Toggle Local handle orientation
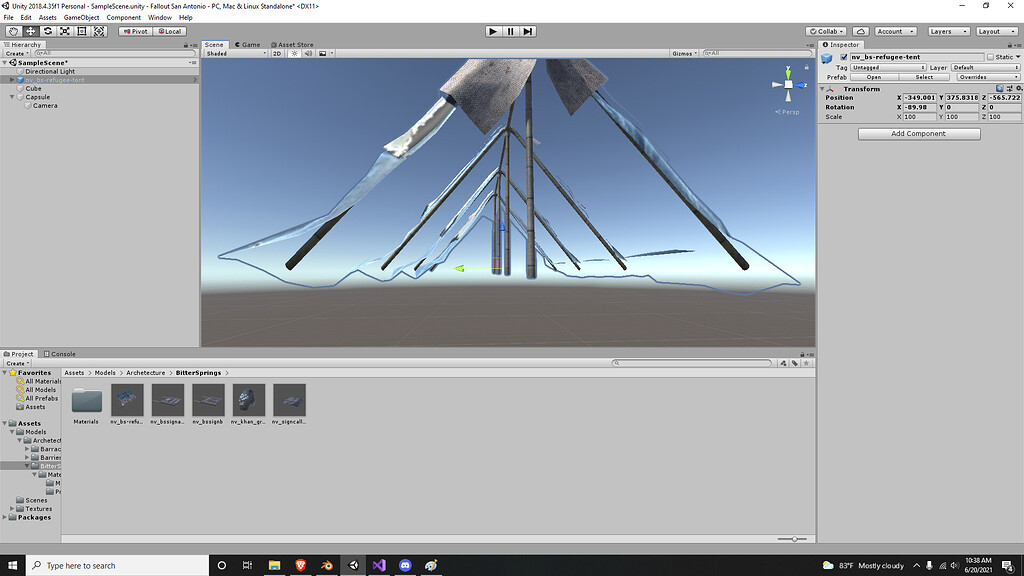This screenshot has height=576, width=1024. tap(169, 31)
